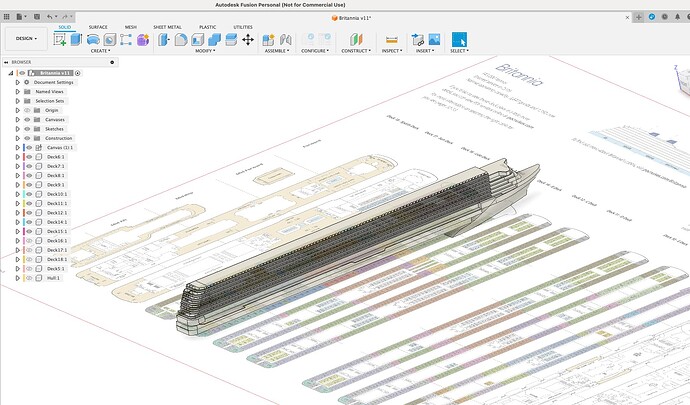The height and width of the screenshot is (405, 690).
Task: Open the Job Status clock icon
Action: (x=664, y=17)
